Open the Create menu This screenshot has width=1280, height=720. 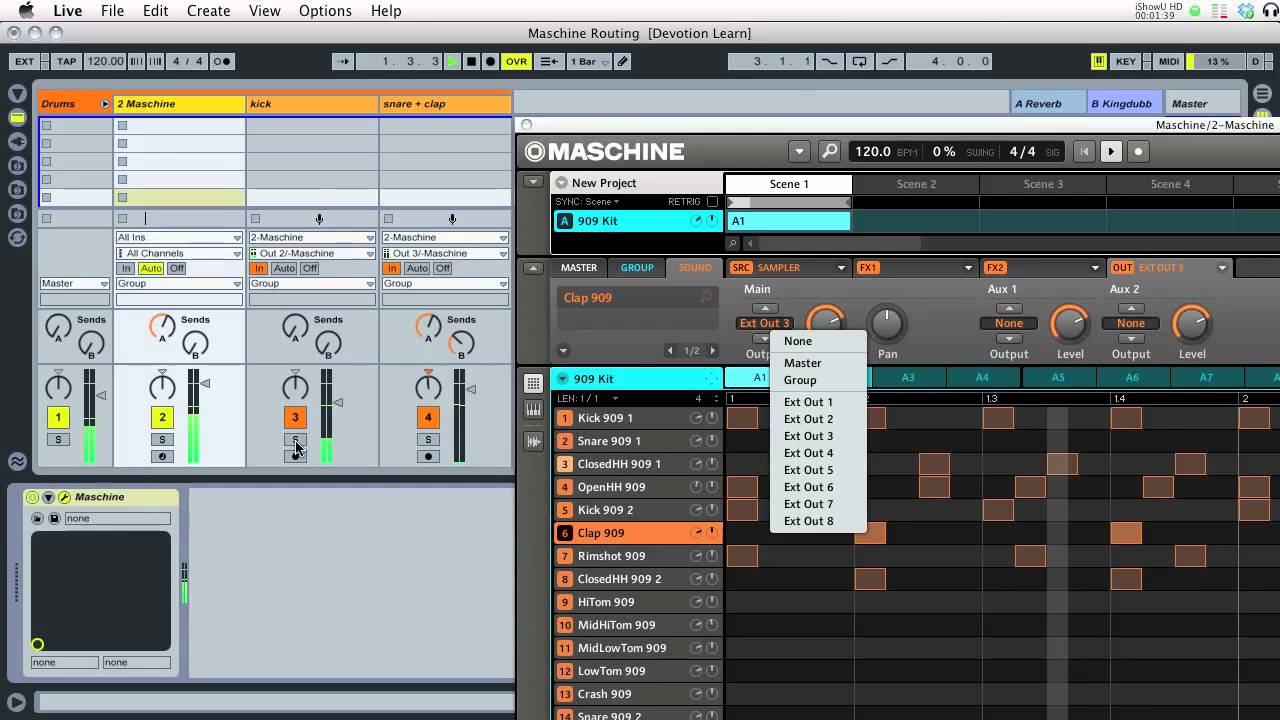pos(209,11)
